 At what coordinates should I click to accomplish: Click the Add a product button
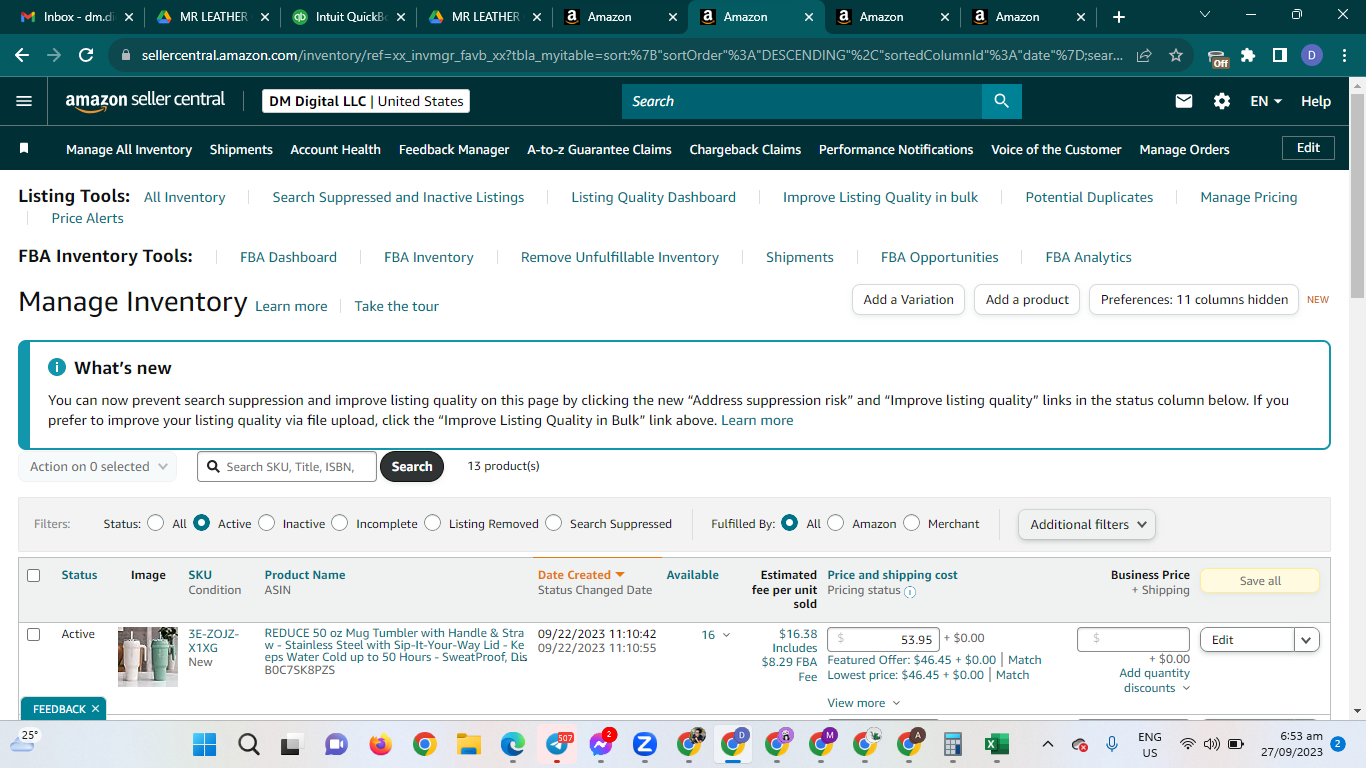click(x=1027, y=299)
